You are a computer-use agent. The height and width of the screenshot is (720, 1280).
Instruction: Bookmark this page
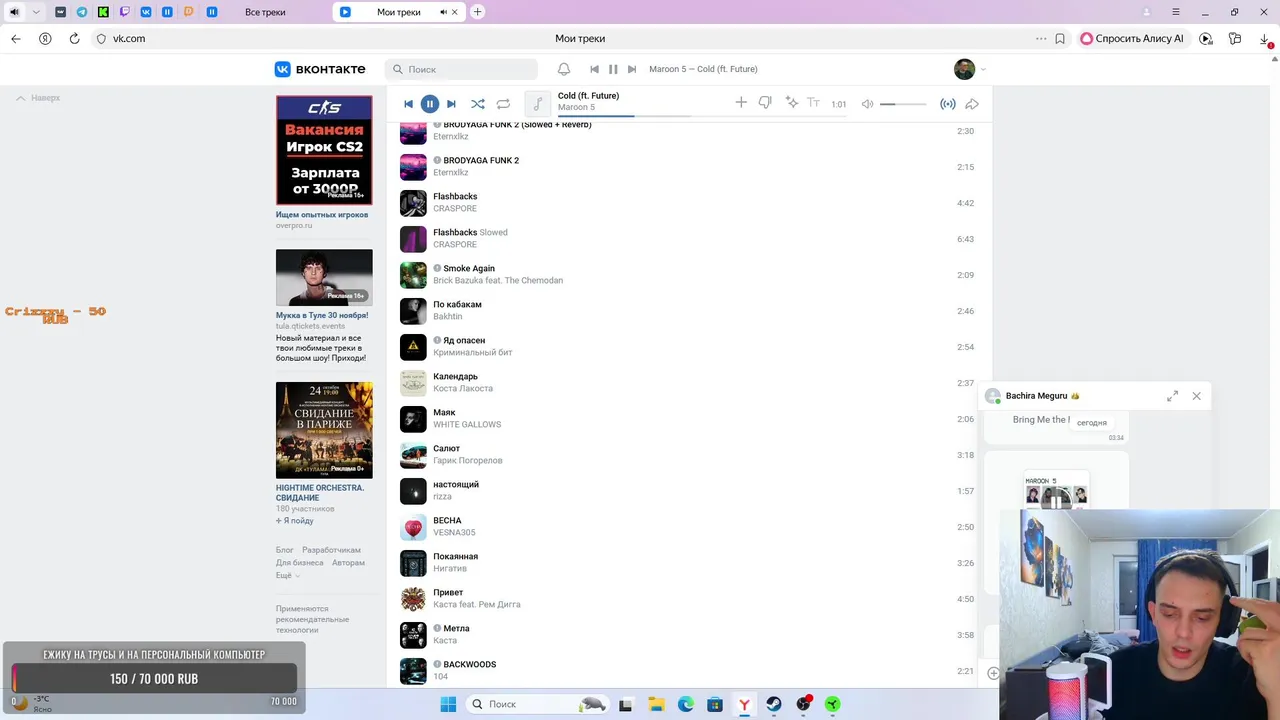point(1060,38)
